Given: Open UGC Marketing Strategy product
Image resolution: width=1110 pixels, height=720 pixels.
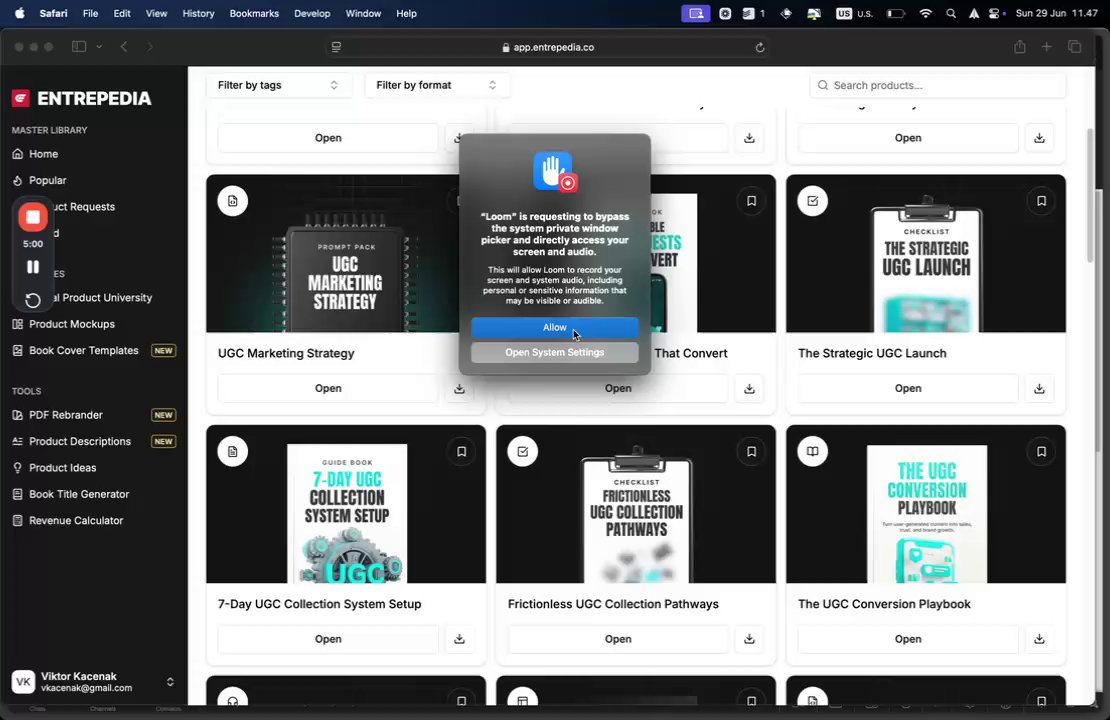Looking at the screenshot, I should click(x=328, y=388).
